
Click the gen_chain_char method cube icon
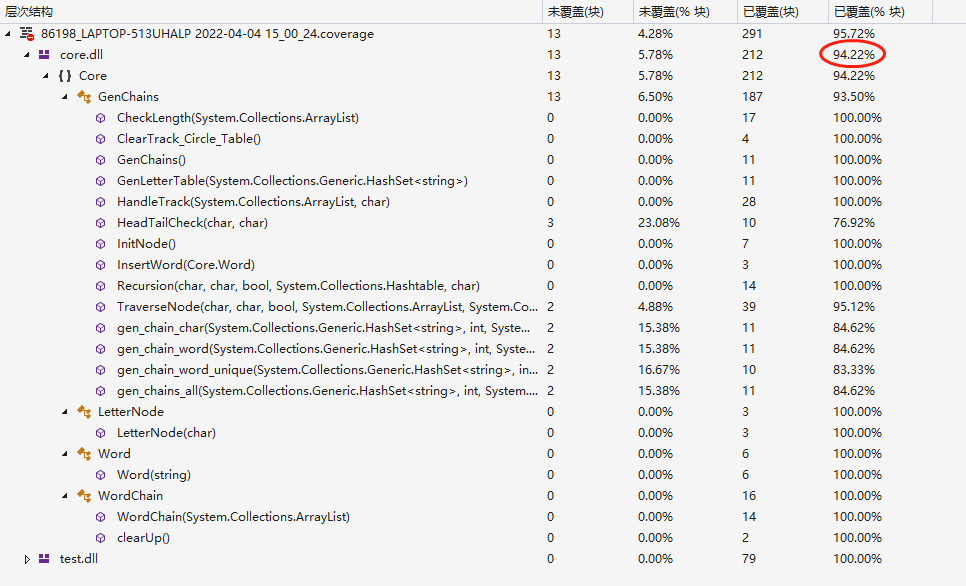(100, 327)
